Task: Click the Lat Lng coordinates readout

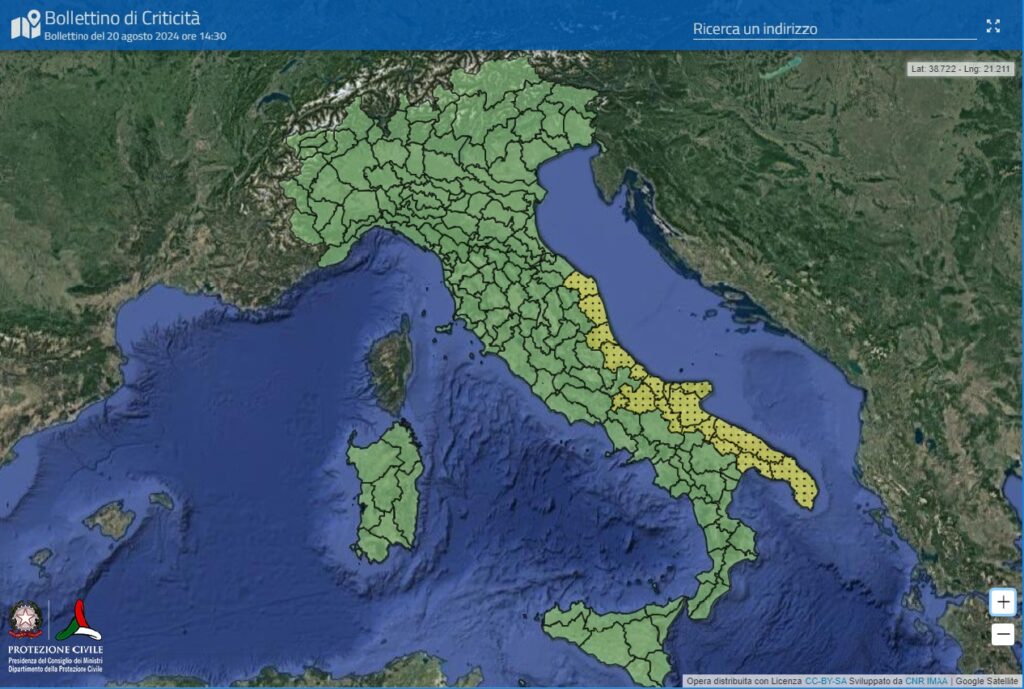Action: tap(961, 69)
